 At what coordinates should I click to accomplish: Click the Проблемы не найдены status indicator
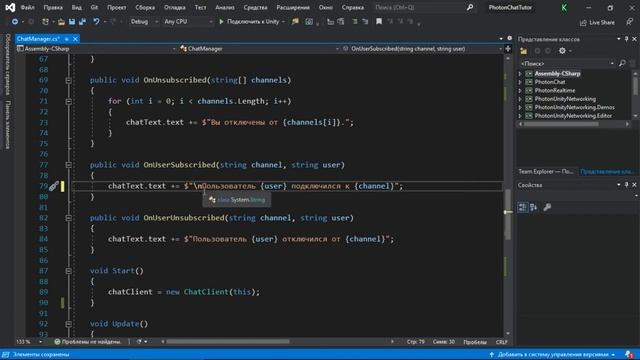point(88,342)
